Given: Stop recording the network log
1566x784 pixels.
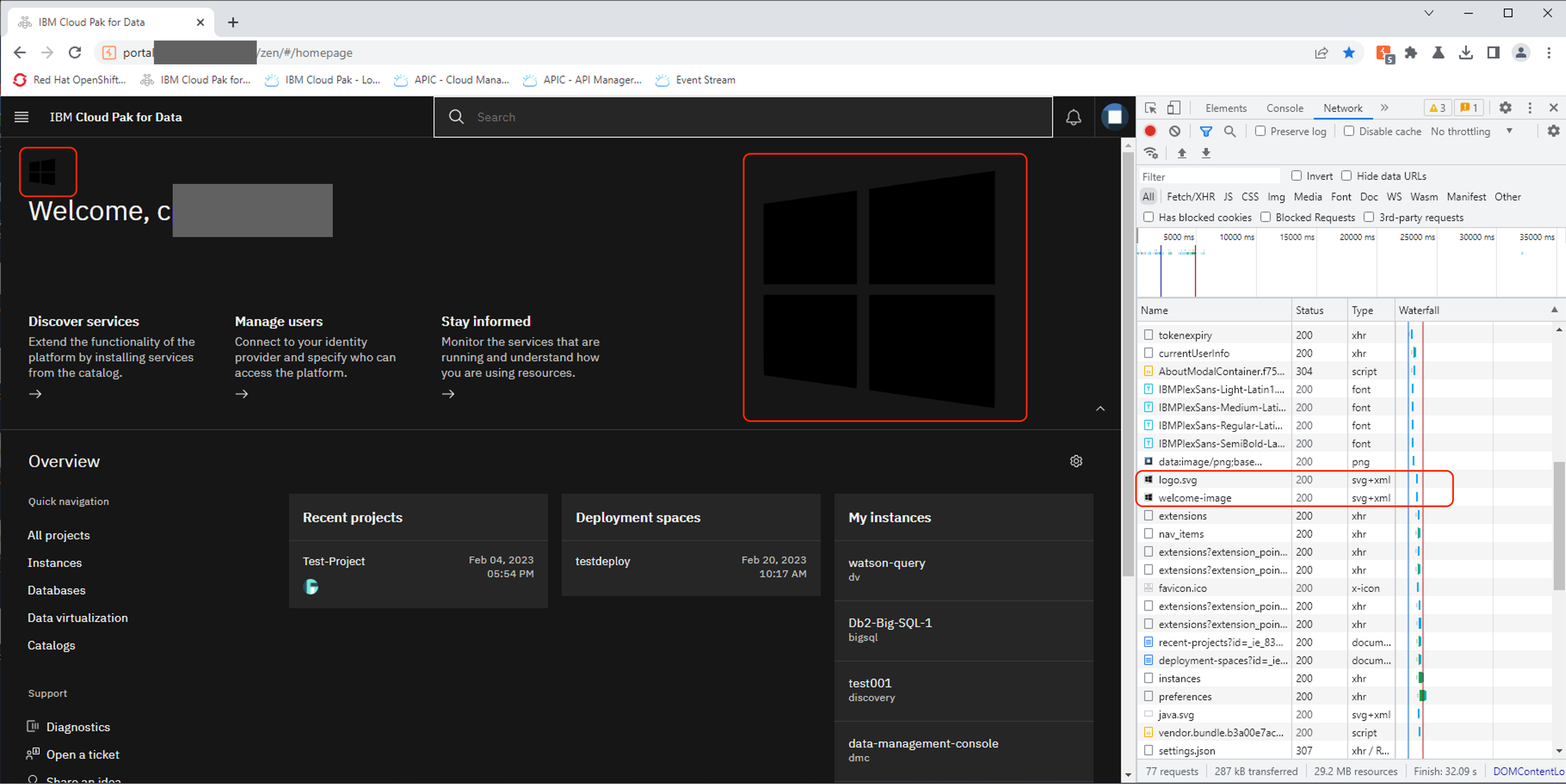Looking at the screenshot, I should click(x=1150, y=131).
